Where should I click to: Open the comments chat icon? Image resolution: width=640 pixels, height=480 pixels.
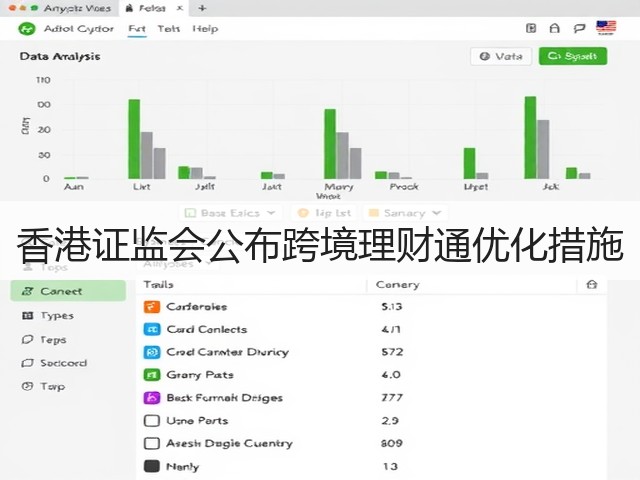click(x=579, y=28)
